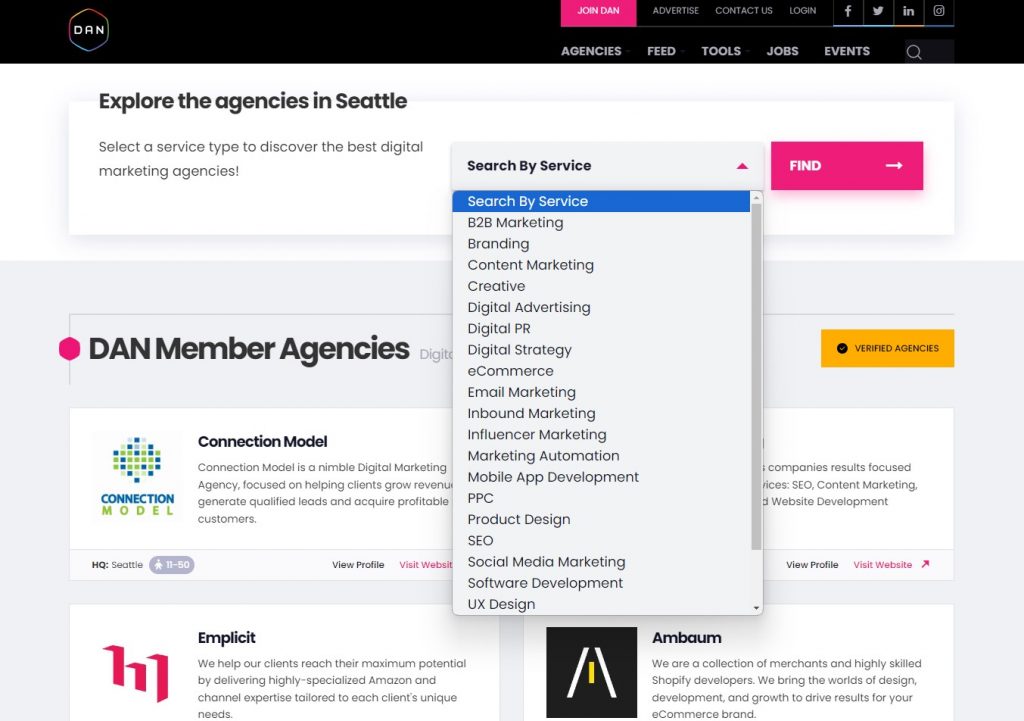Open View Profile link for Connection Model
The width and height of the screenshot is (1024, 721).
358,565
